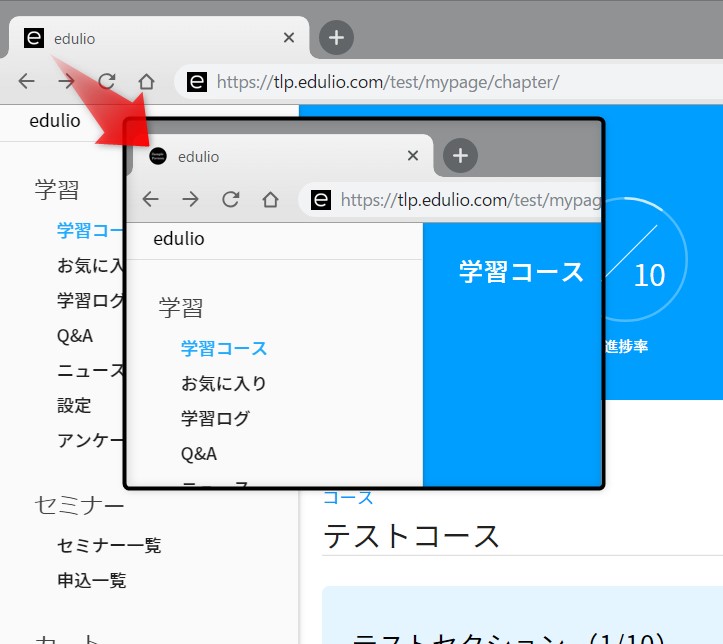The height and width of the screenshot is (644, 723).
Task: Click 学習 heading in inset sidebar
Action: tap(181, 307)
